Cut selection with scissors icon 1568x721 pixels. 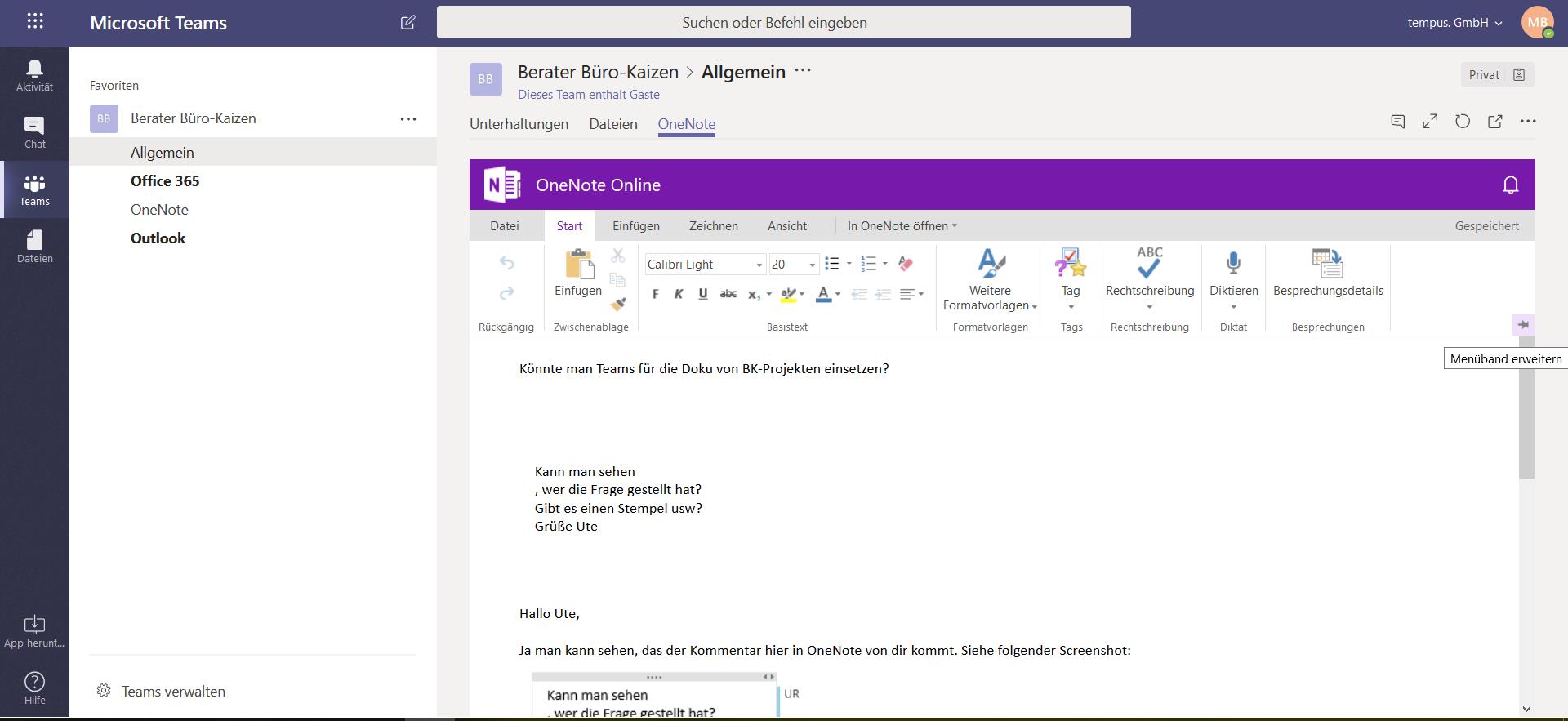618,256
